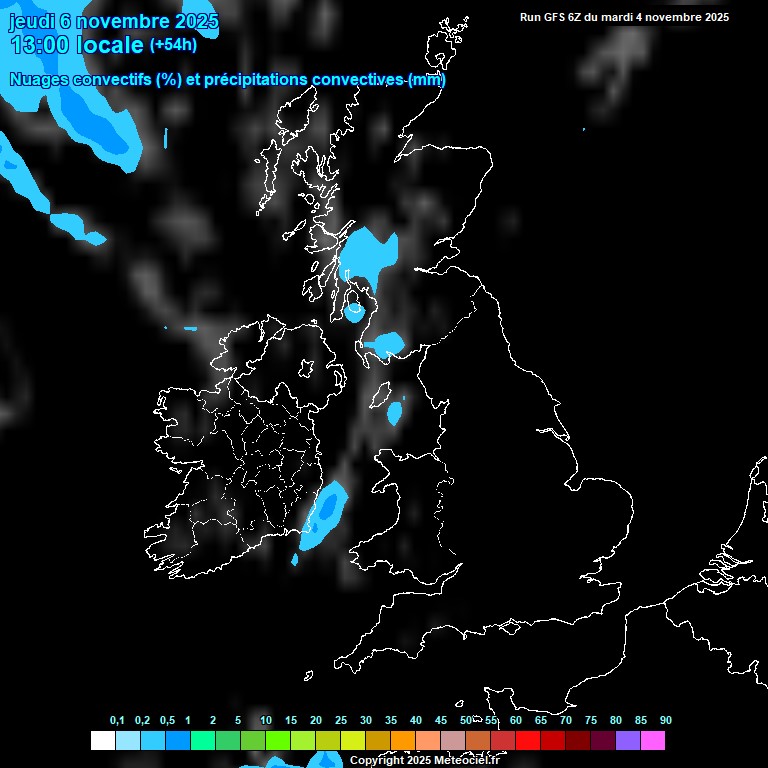Click the large blue precipitation patch over western Scotland
Image resolution: width=768 pixels, height=768 pixels.
click(367, 256)
